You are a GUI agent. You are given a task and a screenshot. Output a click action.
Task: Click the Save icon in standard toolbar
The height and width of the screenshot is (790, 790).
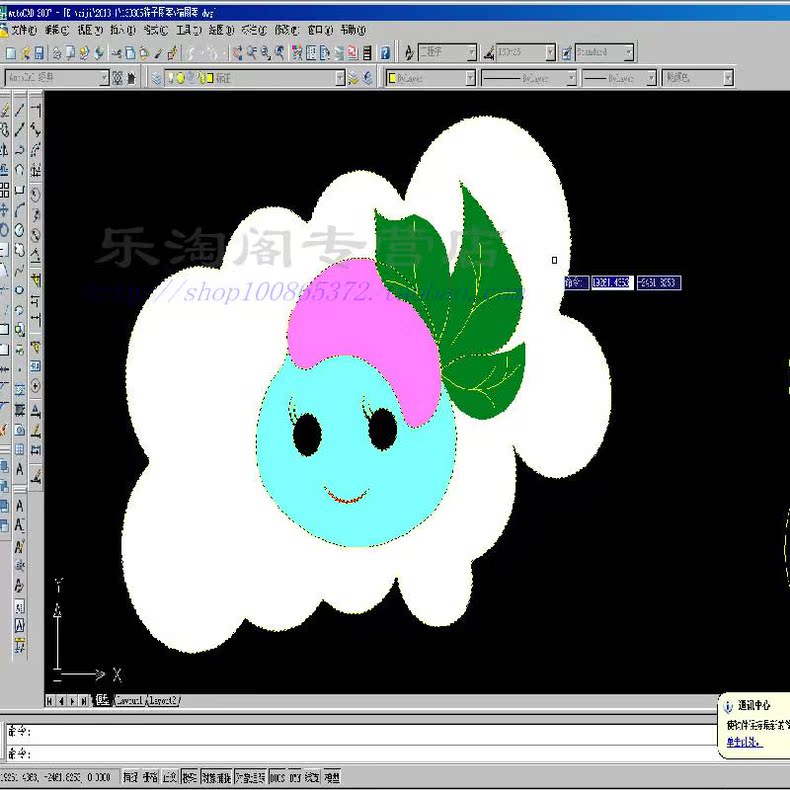[39, 53]
